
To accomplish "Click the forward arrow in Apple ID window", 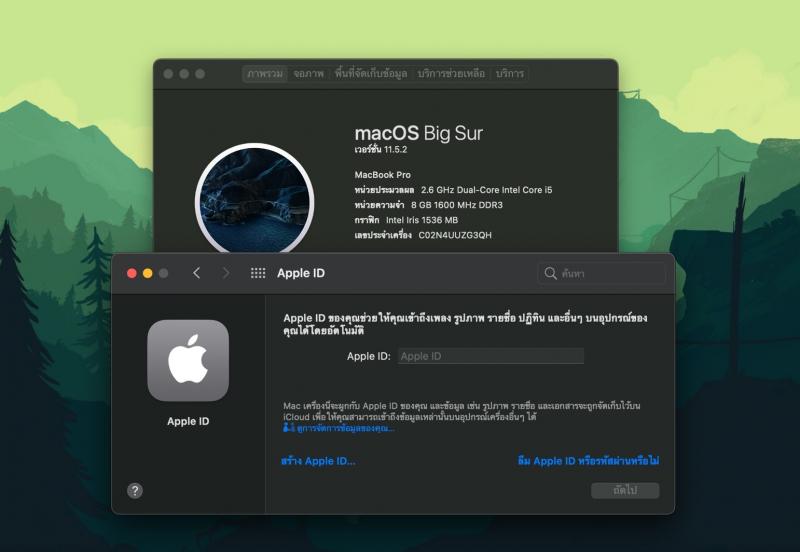I will click(x=226, y=273).
